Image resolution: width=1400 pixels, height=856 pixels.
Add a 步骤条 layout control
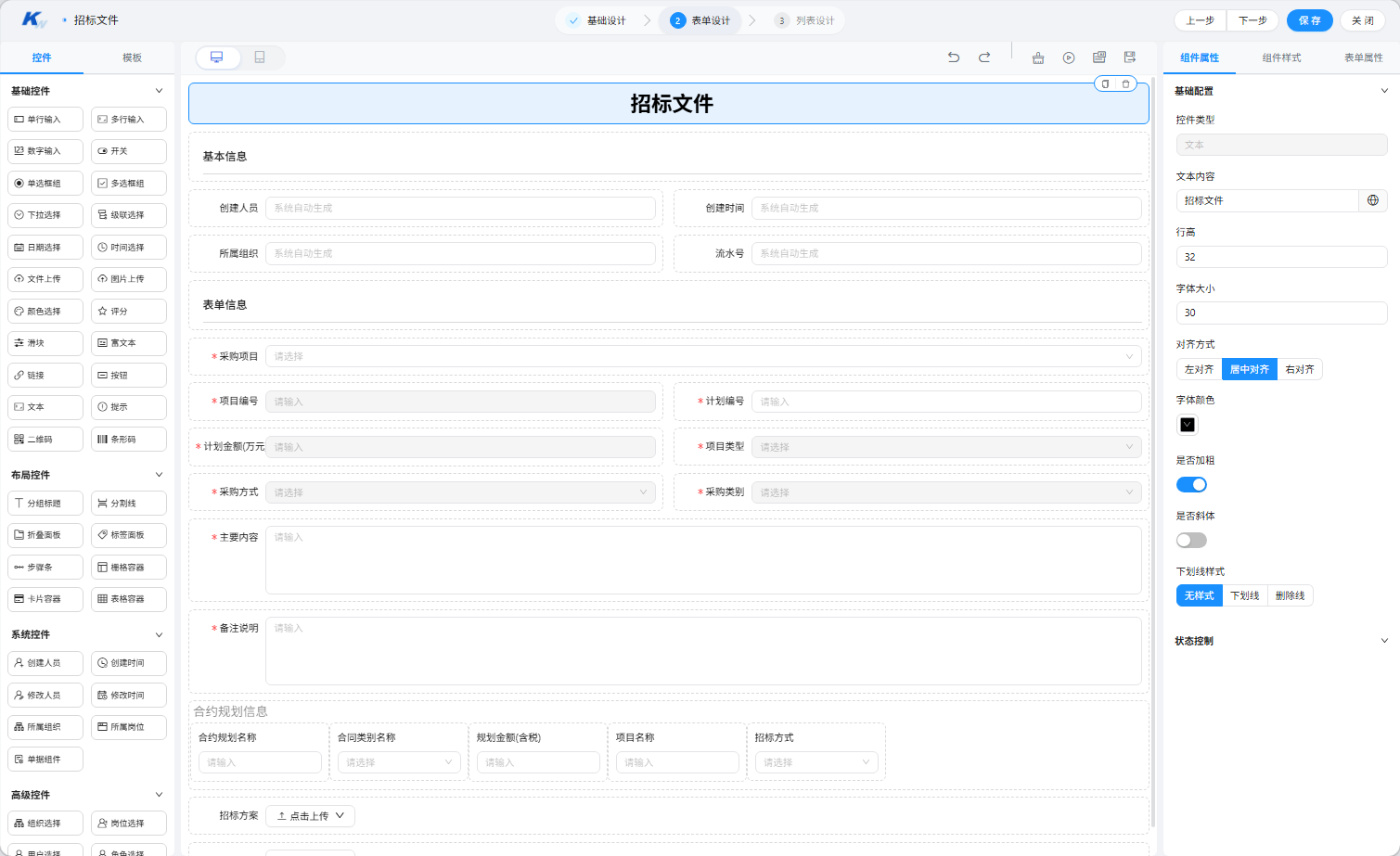[45, 568]
